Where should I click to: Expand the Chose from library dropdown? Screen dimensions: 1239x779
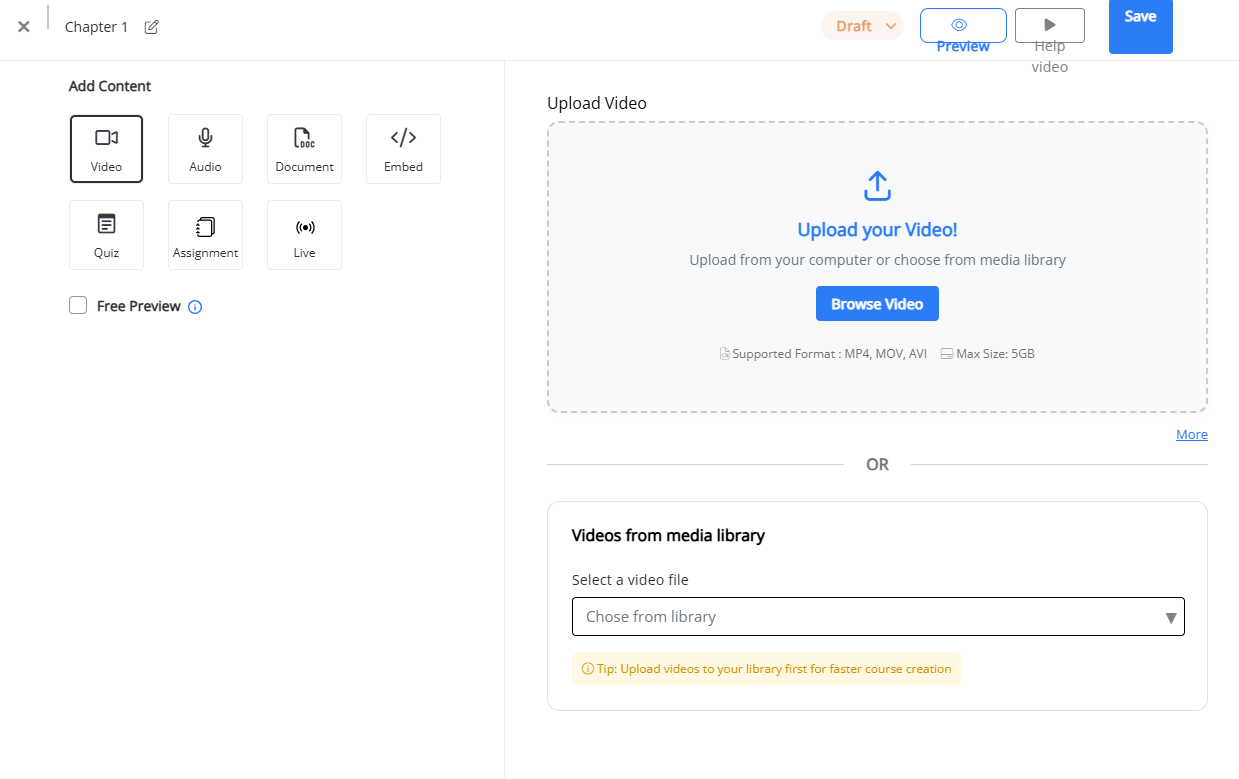click(x=877, y=617)
